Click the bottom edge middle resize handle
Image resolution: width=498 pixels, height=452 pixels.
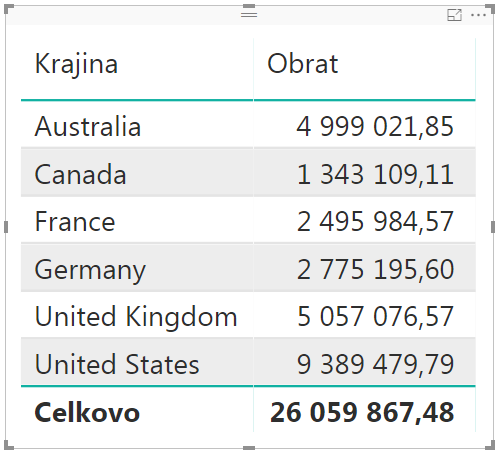(x=249, y=448)
